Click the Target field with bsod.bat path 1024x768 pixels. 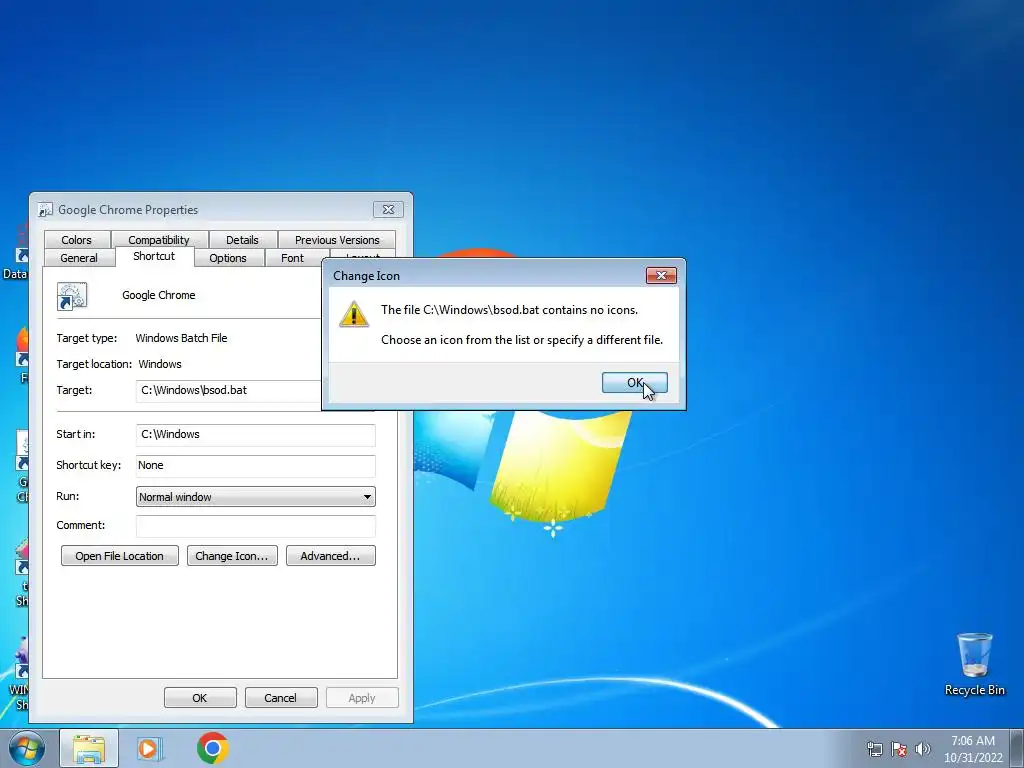click(229, 391)
